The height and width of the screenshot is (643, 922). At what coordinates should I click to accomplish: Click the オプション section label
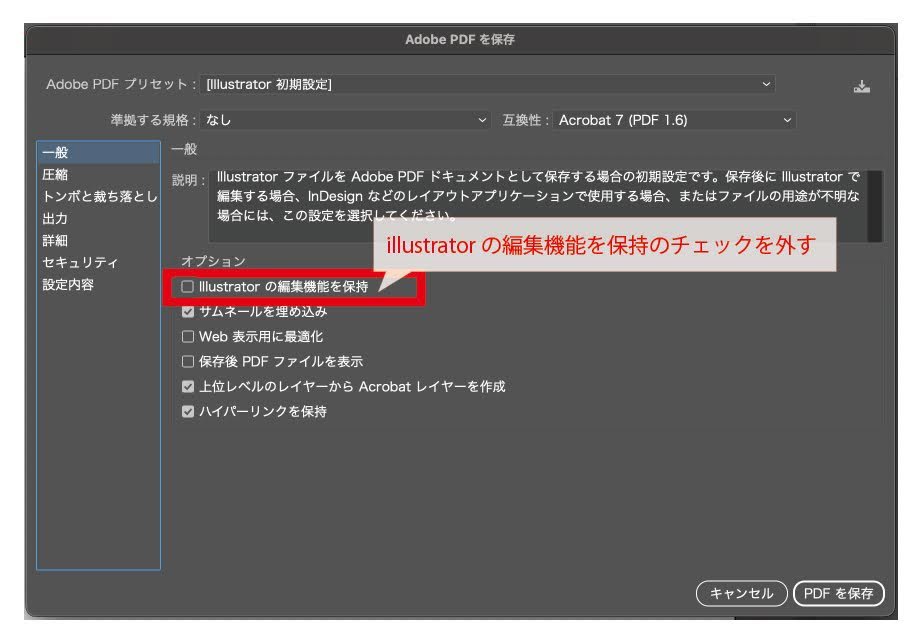point(213,261)
